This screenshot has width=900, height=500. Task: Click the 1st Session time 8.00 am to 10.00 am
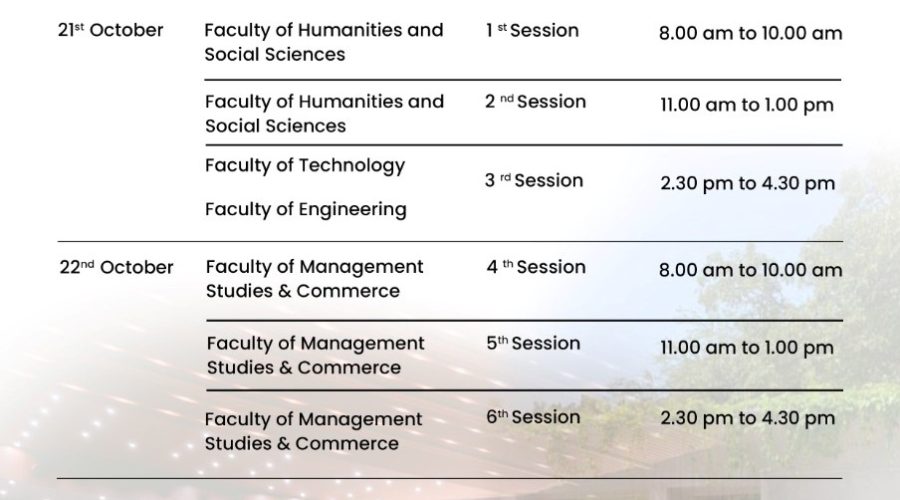pyautogui.click(x=750, y=33)
